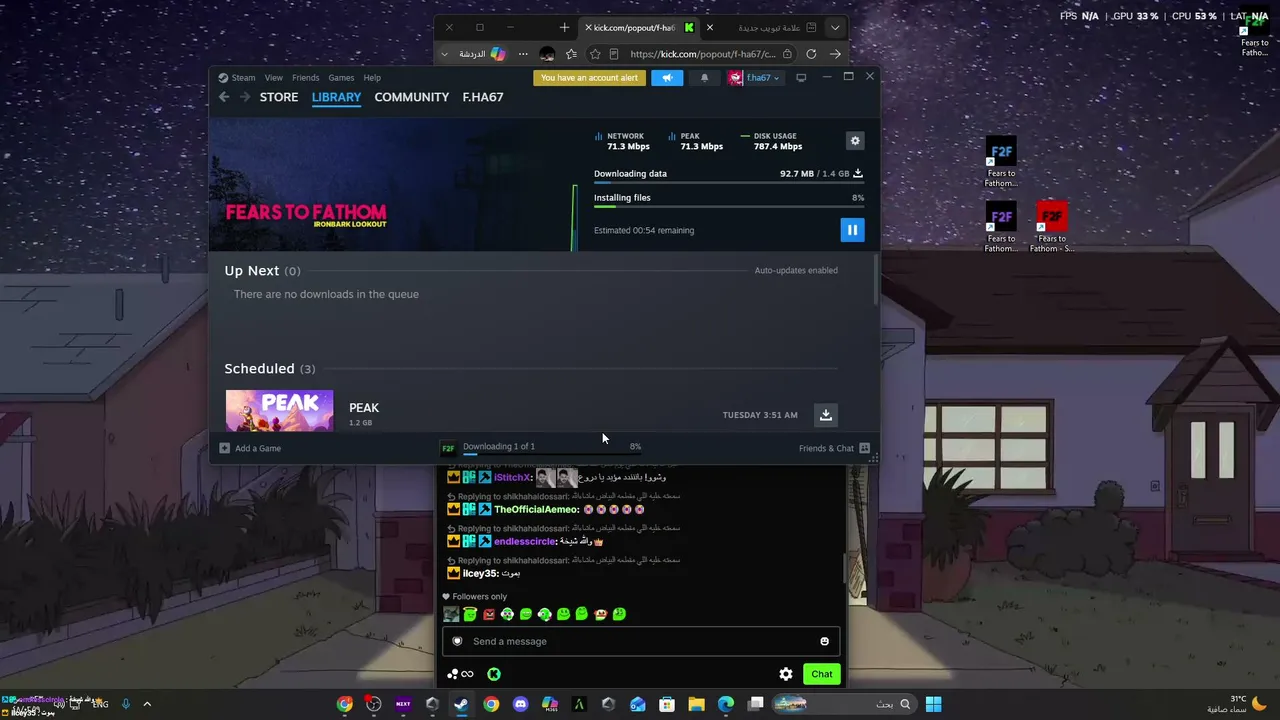The height and width of the screenshot is (720, 1280).
Task: Click the green Chat send button
Action: (821, 674)
